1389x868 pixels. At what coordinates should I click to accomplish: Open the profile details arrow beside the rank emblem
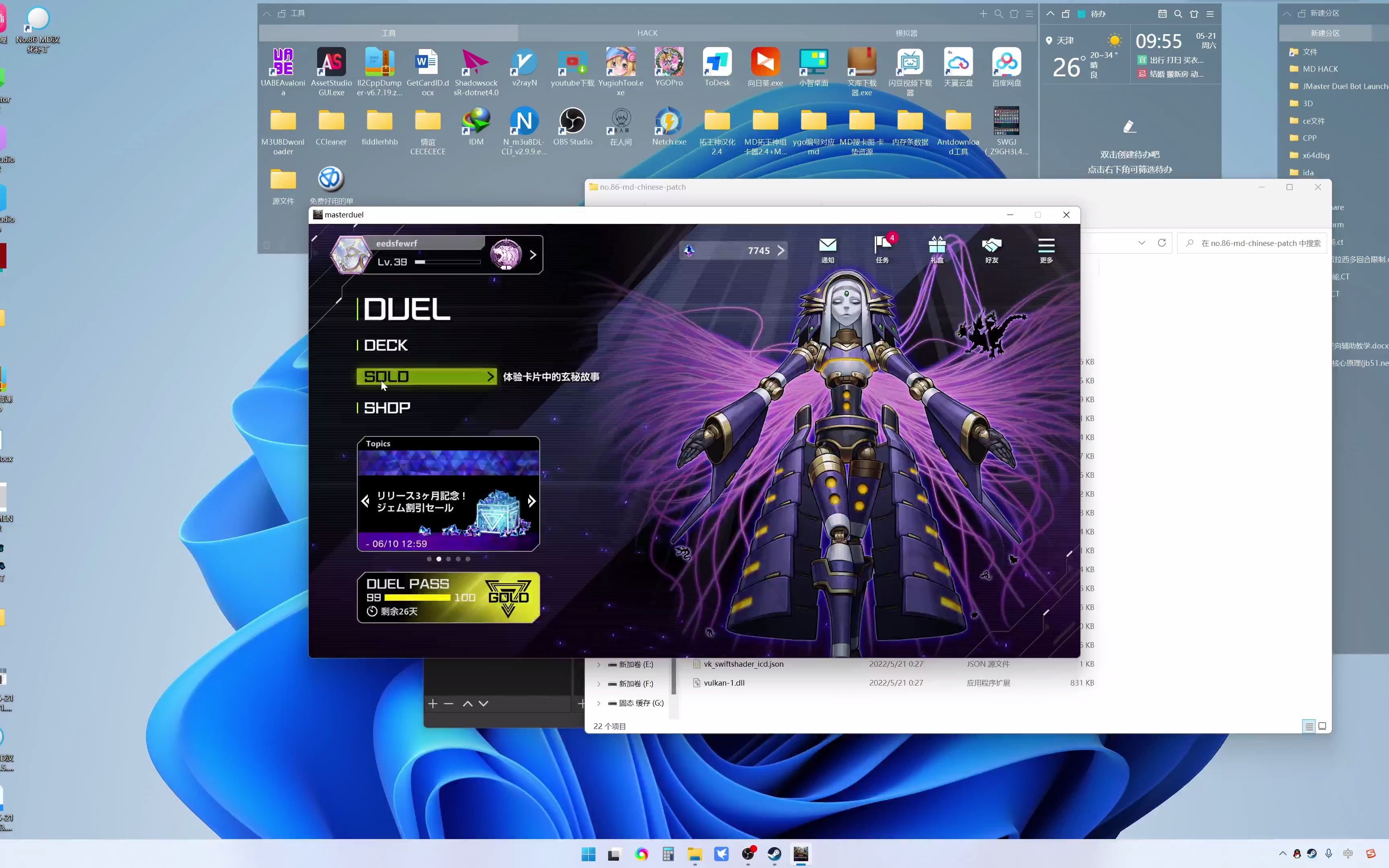click(533, 254)
